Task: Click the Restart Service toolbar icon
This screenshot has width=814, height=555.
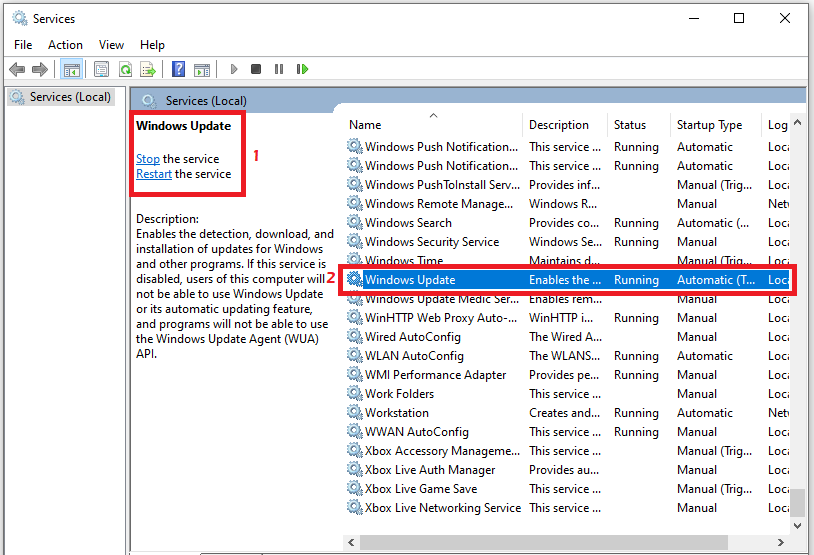Action: click(302, 69)
